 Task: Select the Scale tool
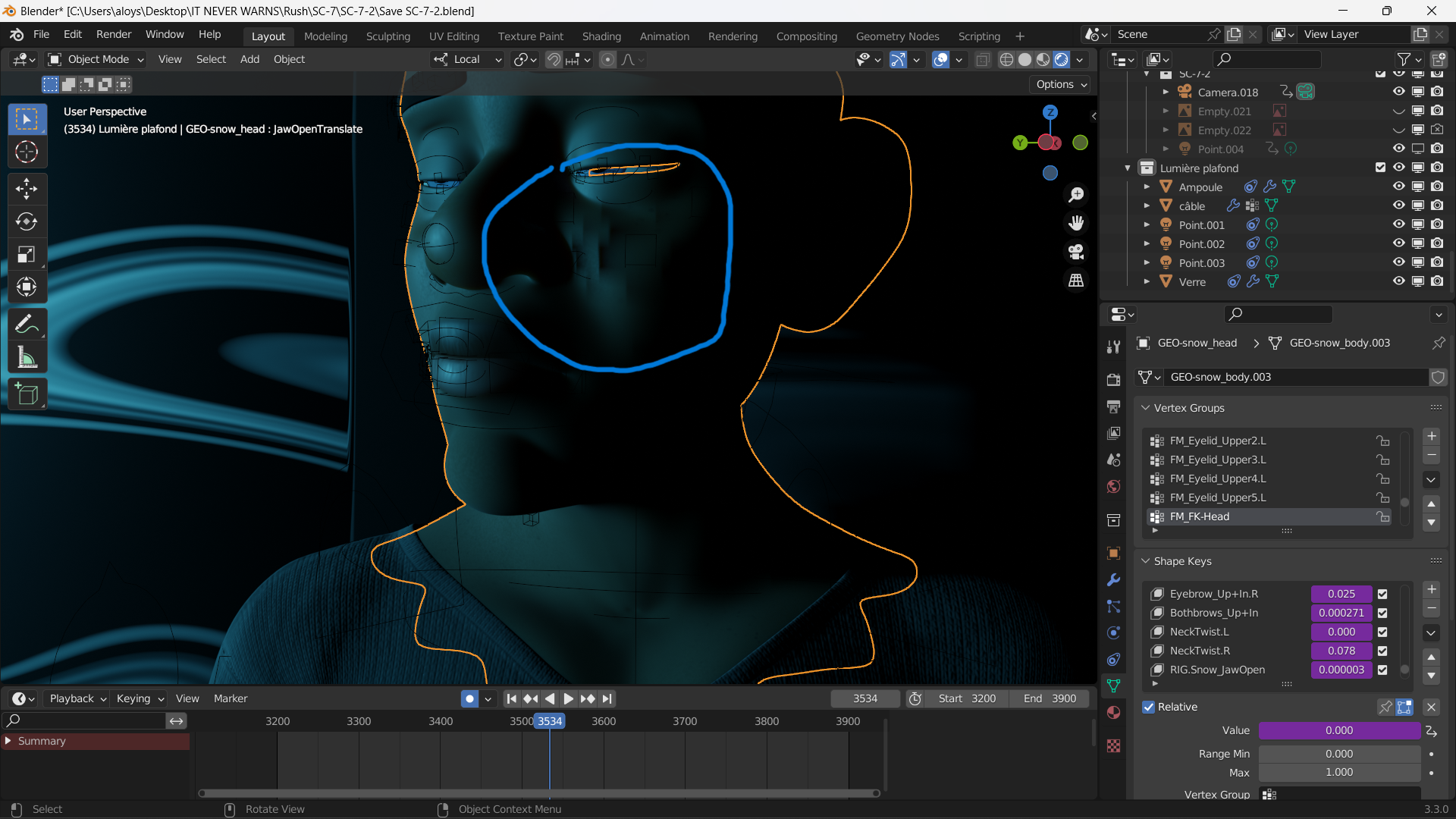coord(27,254)
